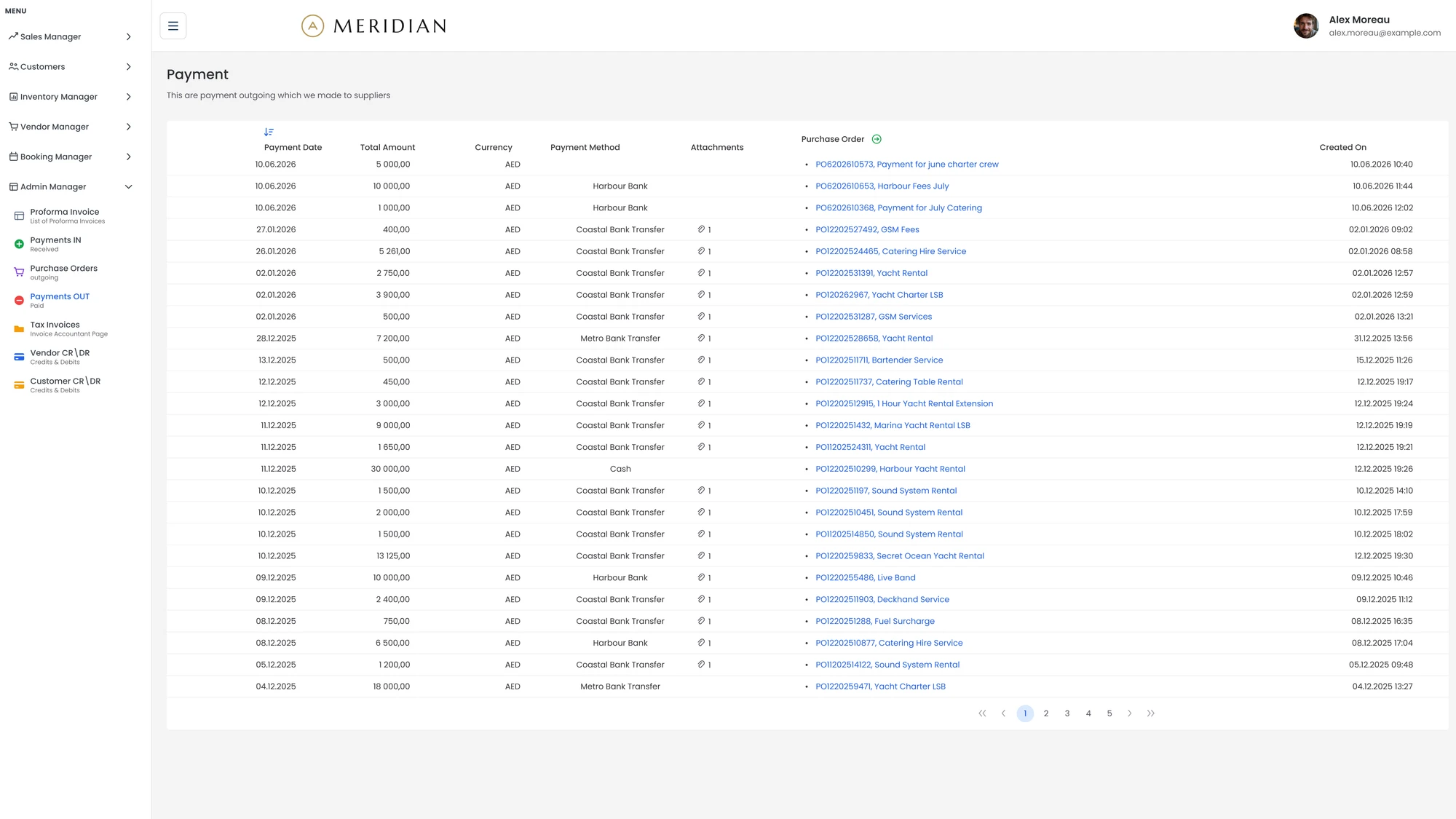
Task: Expand the Customers menu
Action: pos(70,66)
